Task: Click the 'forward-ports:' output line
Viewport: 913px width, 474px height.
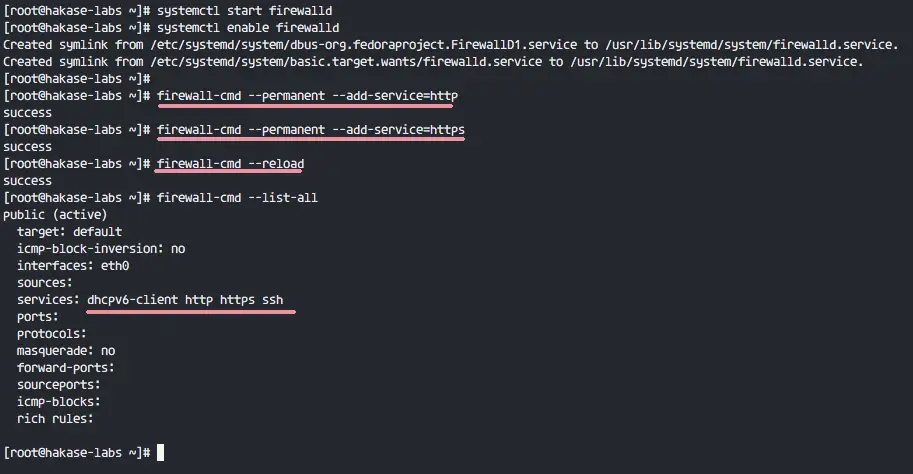Action: (65, 367)
